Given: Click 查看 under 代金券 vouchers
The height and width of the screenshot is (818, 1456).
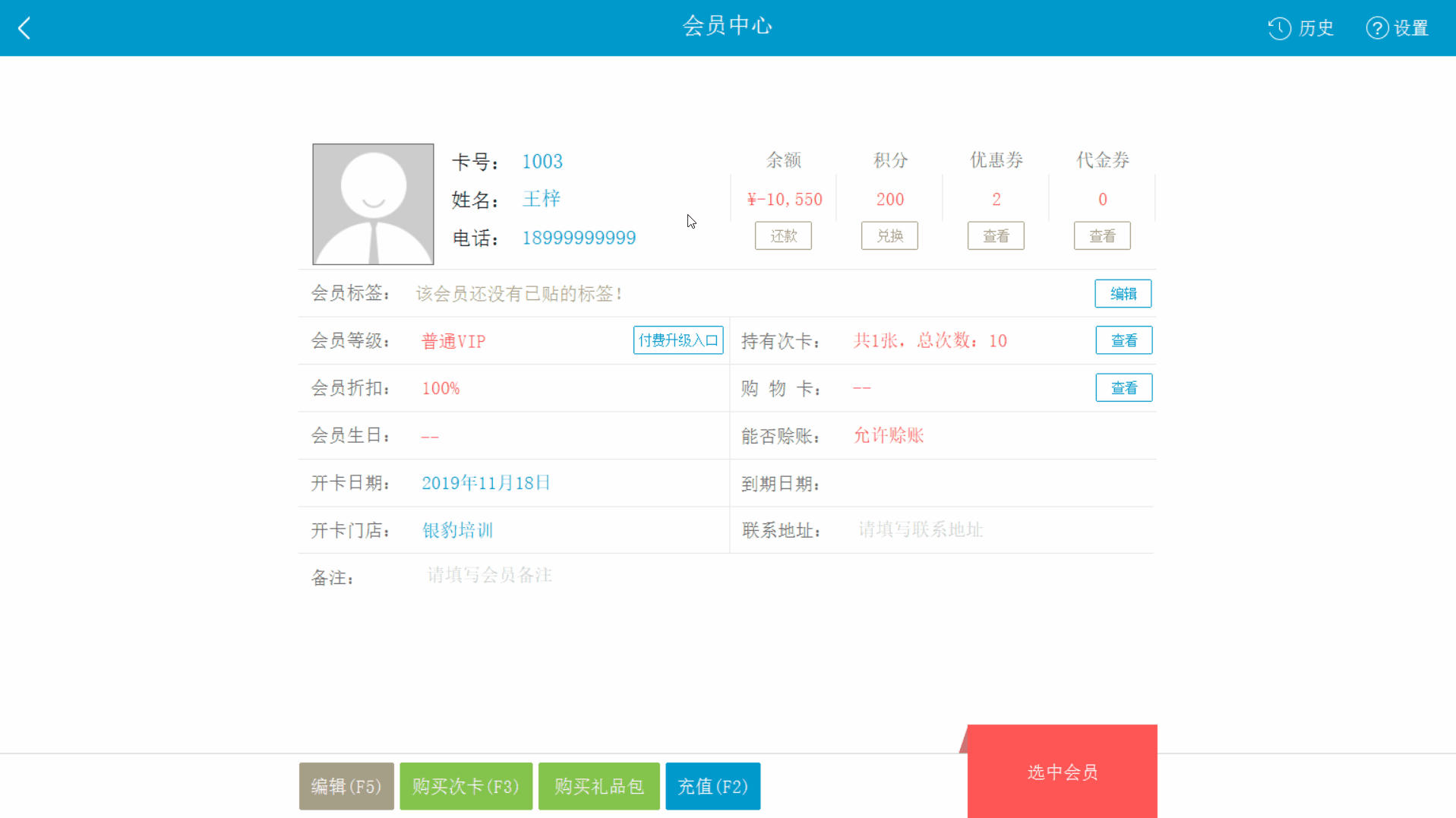Looking at the screenshot, I should coord(1102,236).
